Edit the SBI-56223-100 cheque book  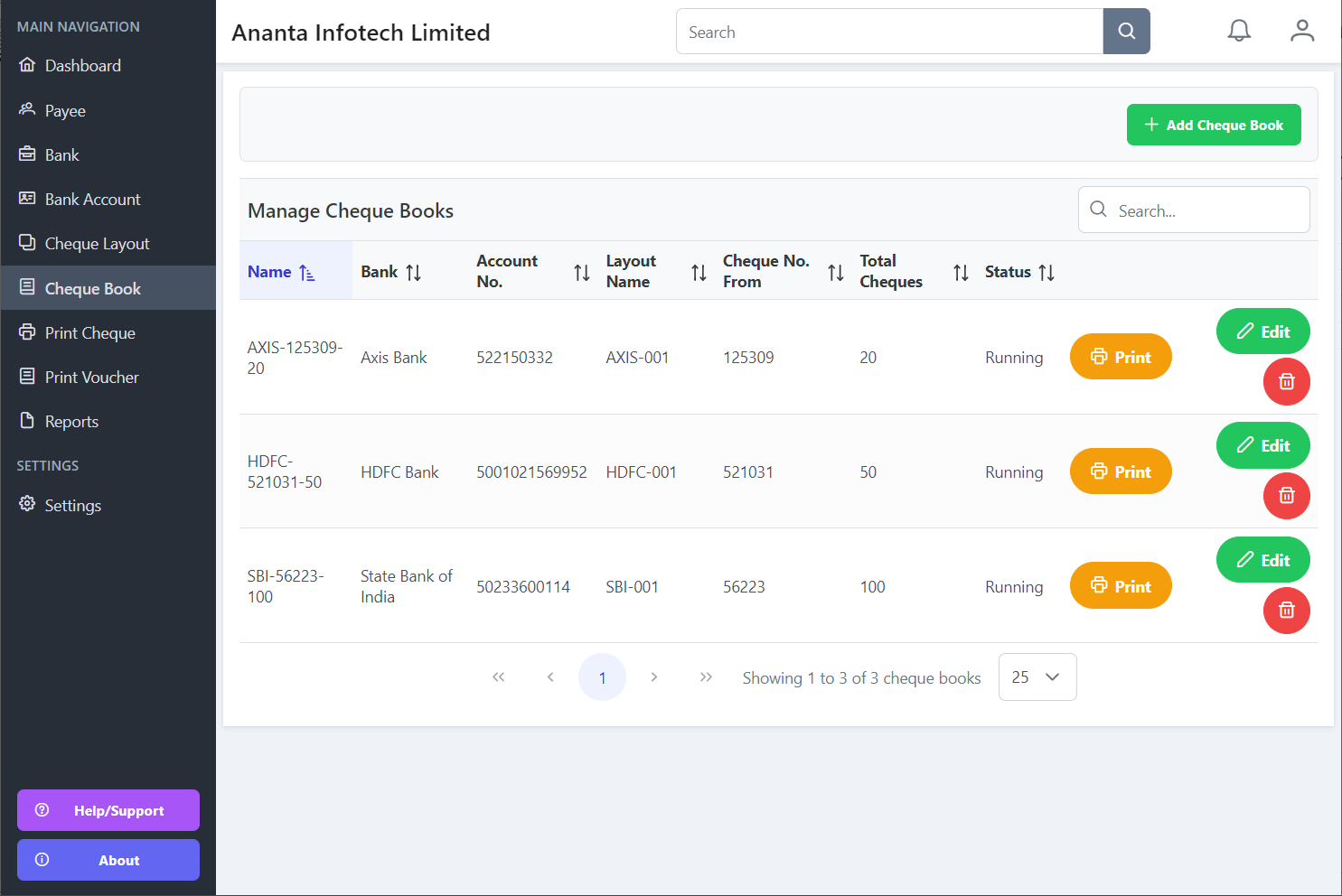[1263, 560]
